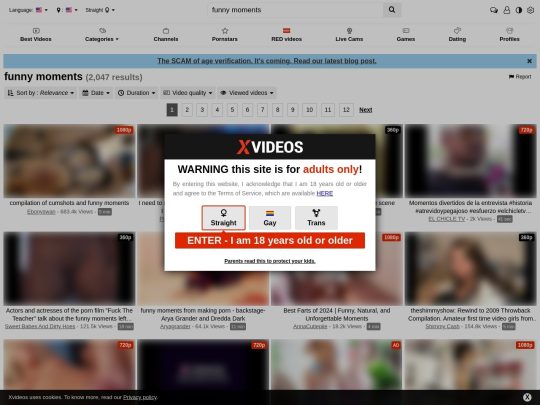Image resolution: width=540 pixels, height=405 pixels.
Task: Go to results page 2
Action: 187,110
